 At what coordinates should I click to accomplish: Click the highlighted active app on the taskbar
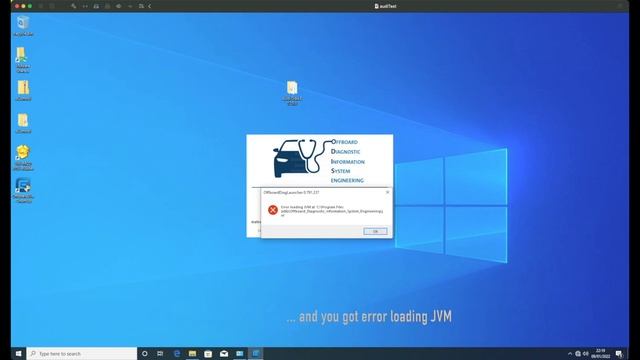click(256, 353)
